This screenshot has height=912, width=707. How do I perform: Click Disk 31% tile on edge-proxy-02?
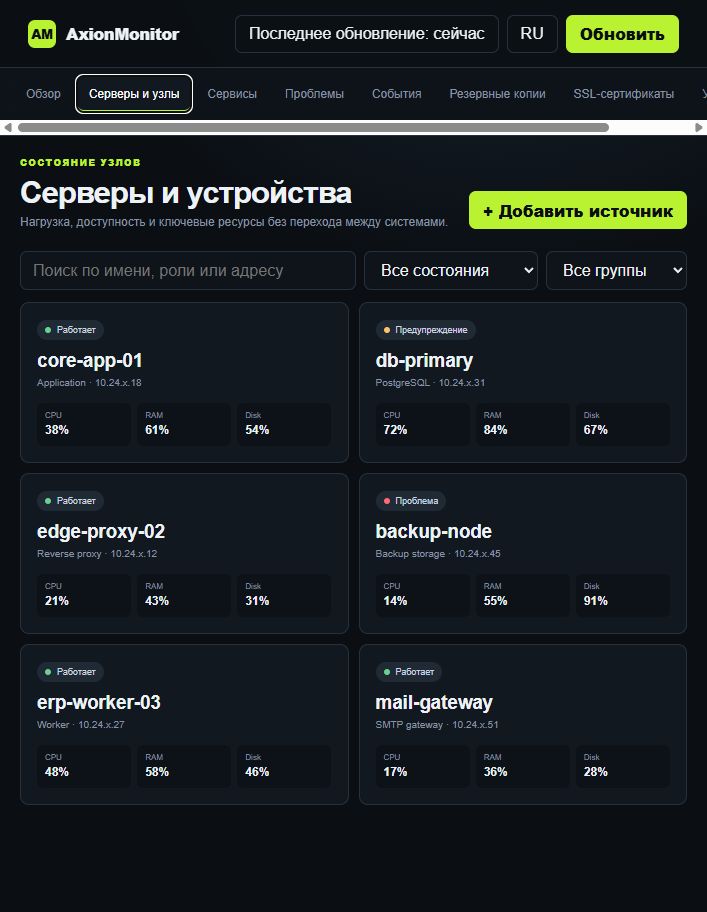[284, 595]
